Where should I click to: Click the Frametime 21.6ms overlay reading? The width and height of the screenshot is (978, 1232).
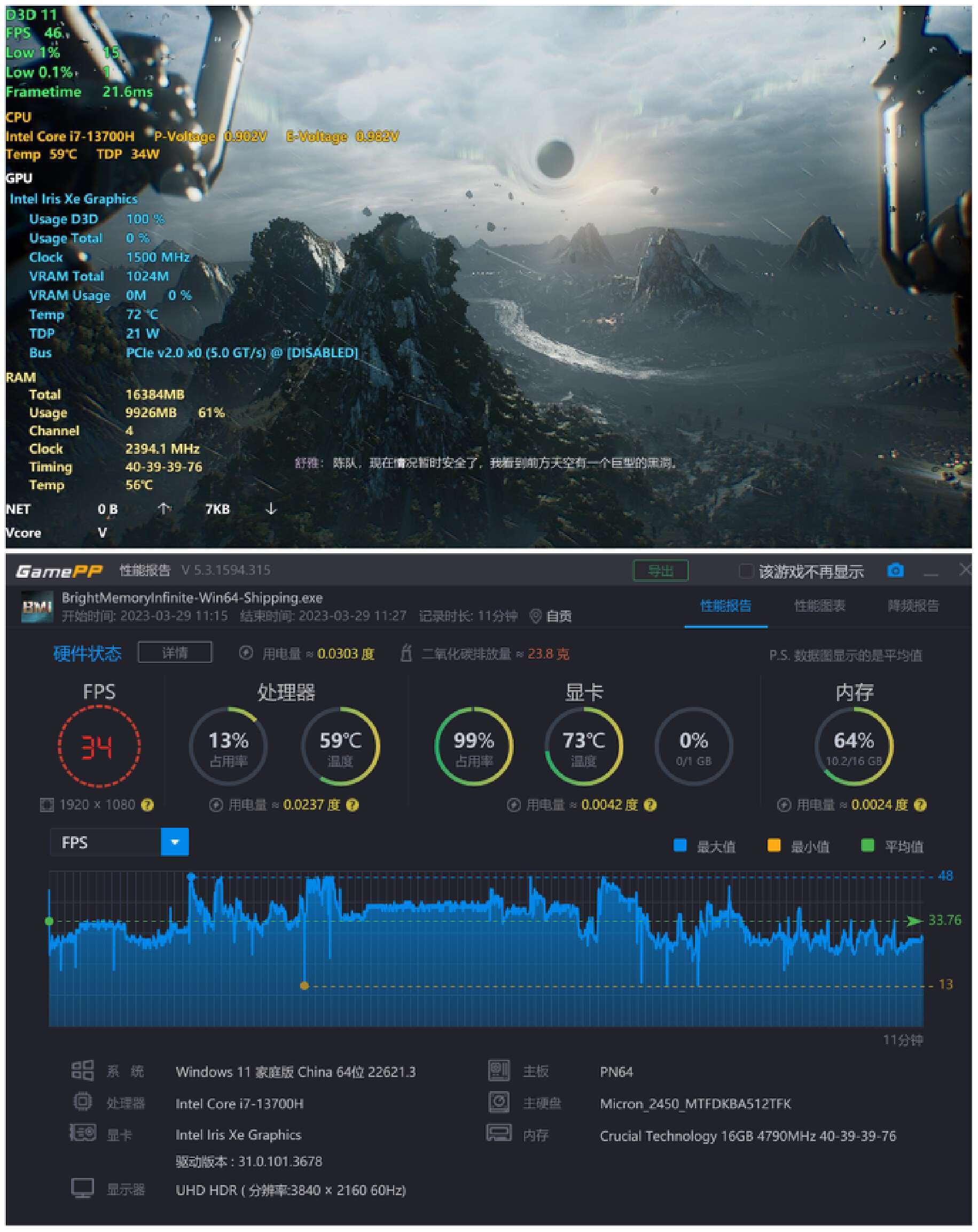[80, 92]
